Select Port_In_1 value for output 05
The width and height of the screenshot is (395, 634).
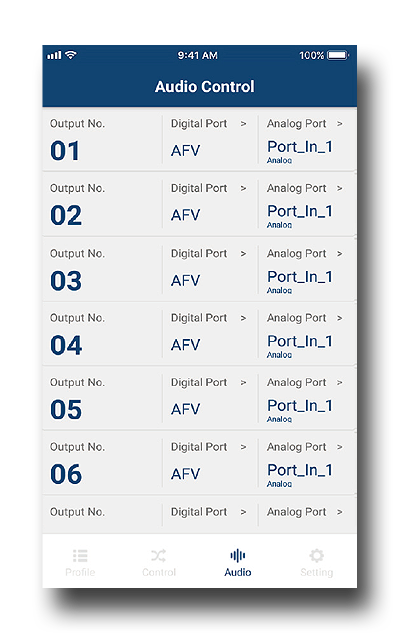point(300,406)
